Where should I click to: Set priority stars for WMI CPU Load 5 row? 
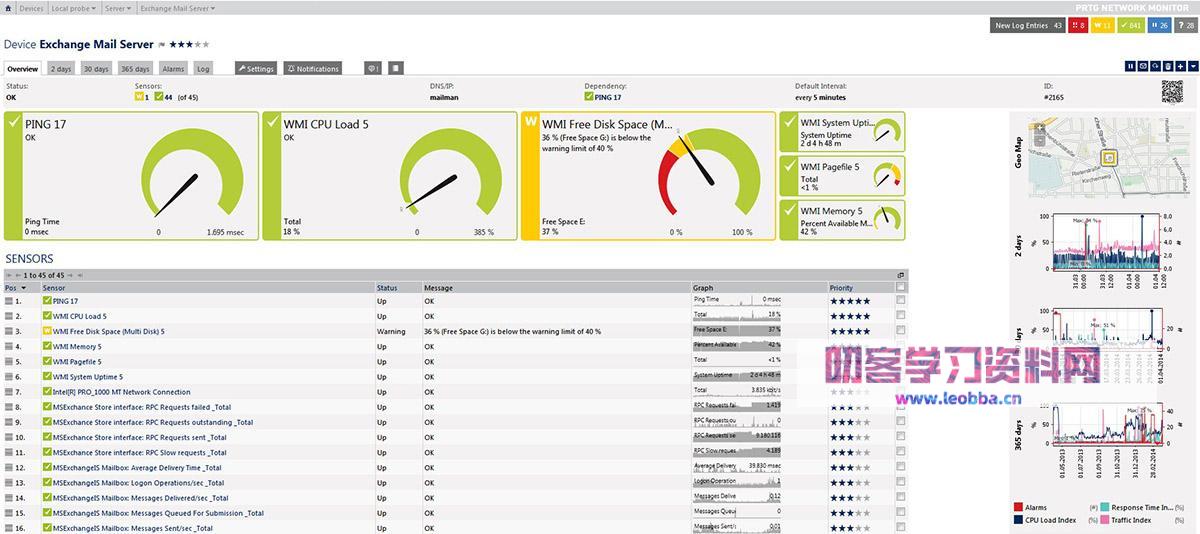click(849, 316)
